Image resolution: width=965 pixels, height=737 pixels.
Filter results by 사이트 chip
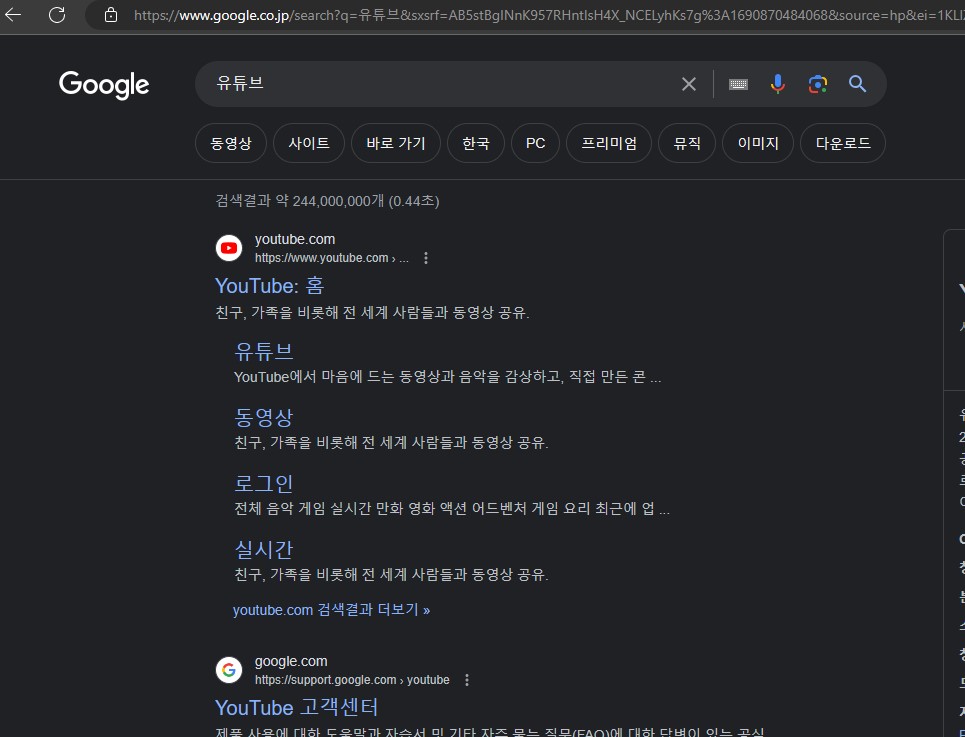pyautogui.click(x=309, y=143)
